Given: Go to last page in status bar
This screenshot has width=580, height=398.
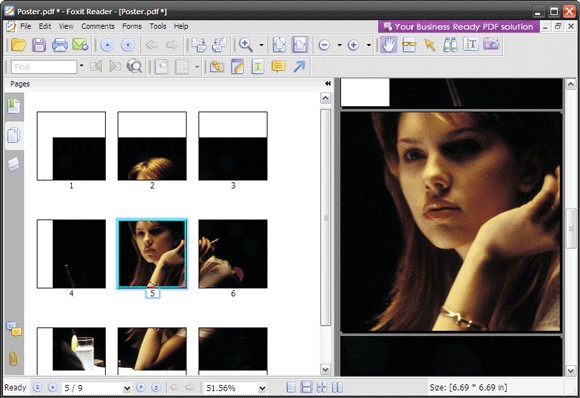Looking at the screenshot, I should 156,387.
